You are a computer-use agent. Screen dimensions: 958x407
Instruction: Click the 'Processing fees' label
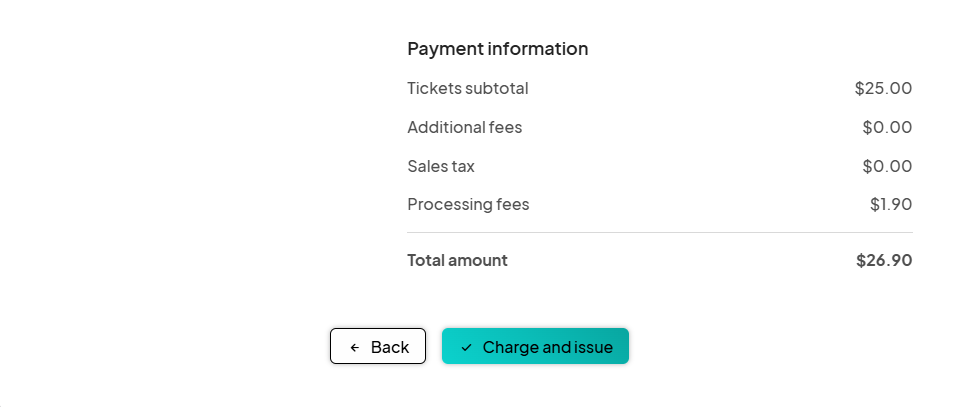(468, 205)
